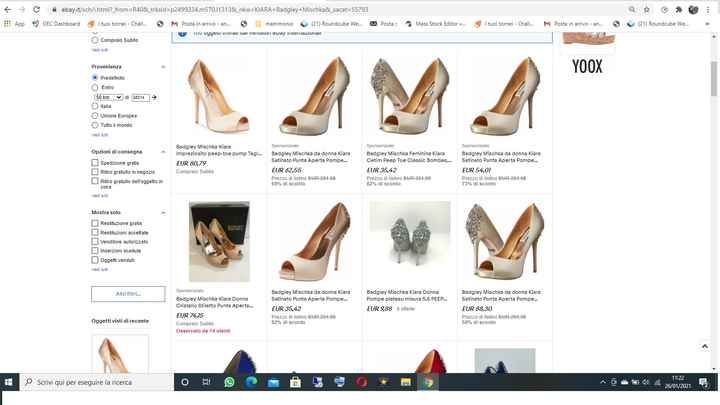Open Mail app from taskbar
720x405 pixels.
tap(273, 382)
